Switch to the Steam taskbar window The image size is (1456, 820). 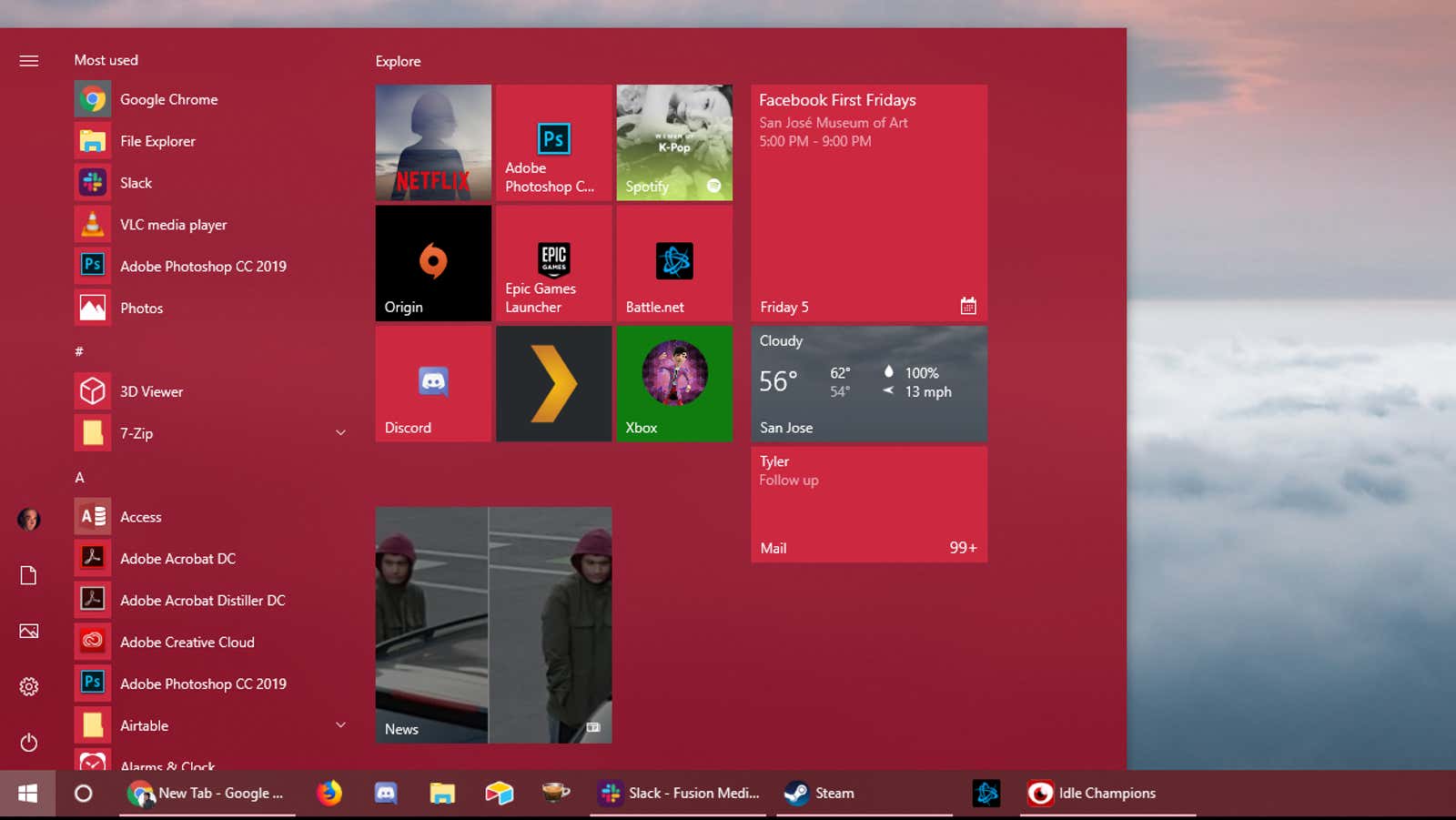(864, 794)
